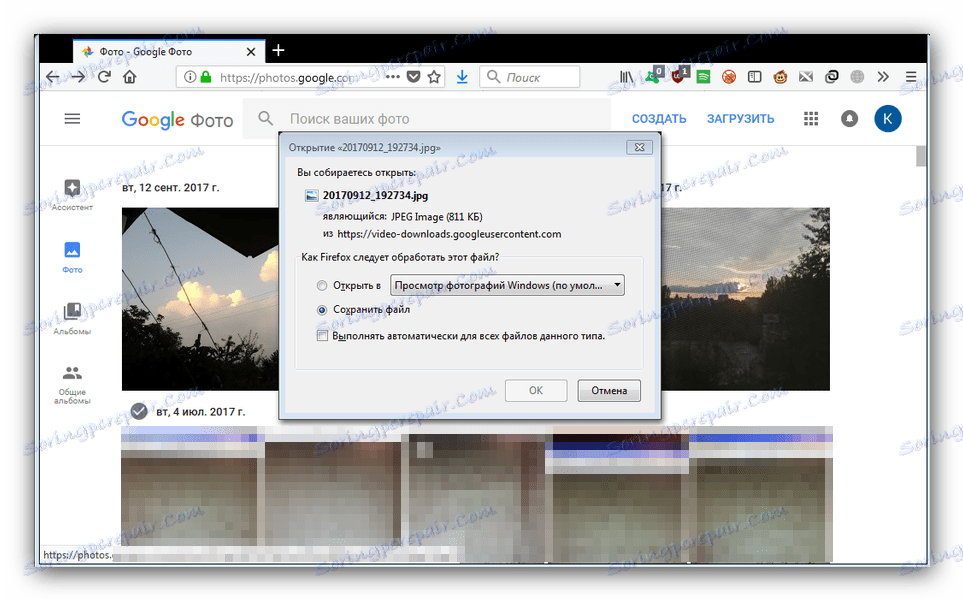This screenshot has height=600, width=963.
Task: Show site information via the info icon
Action: pyautogui.click(x=190, y=77)
